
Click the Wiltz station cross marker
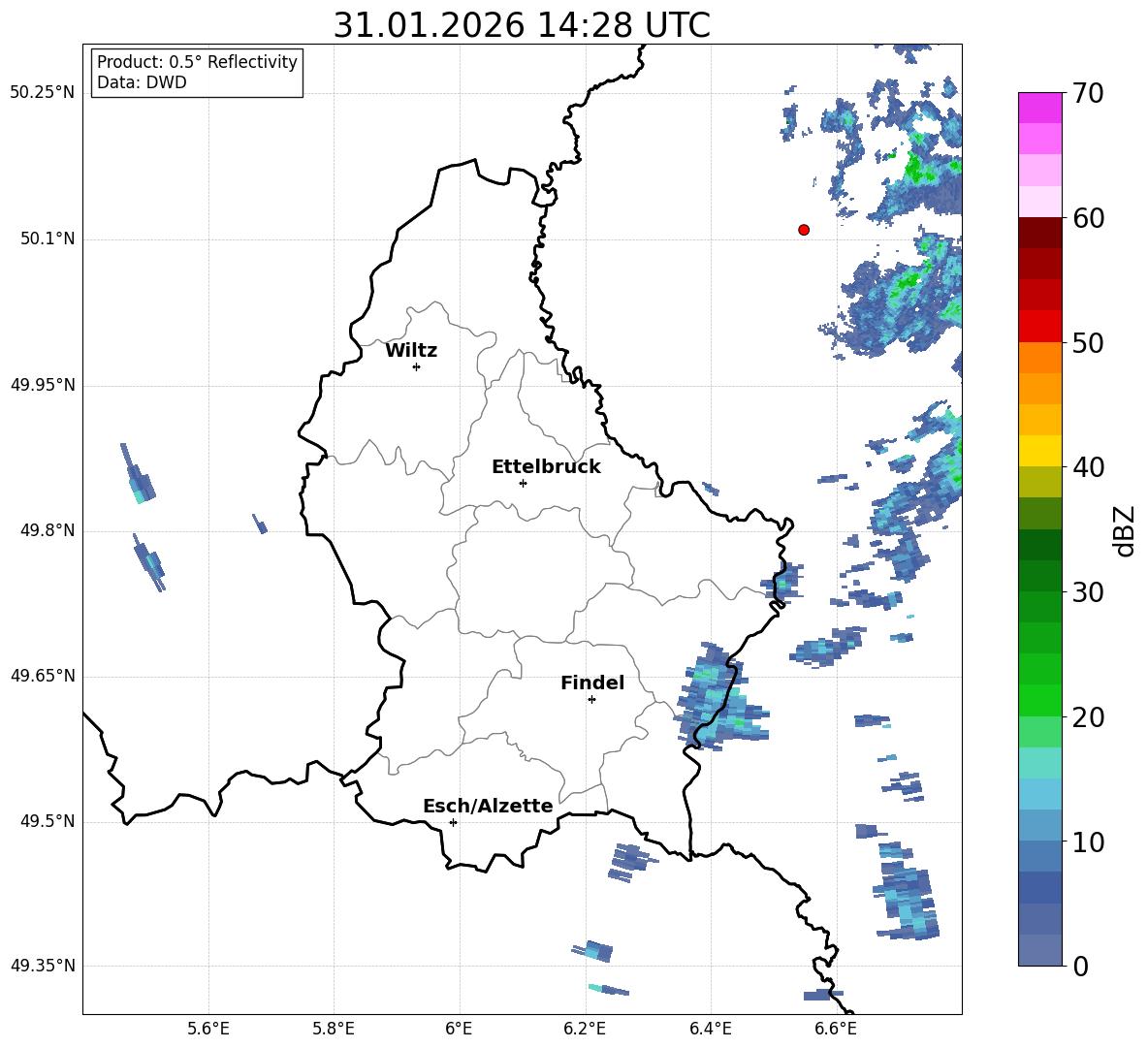click(416, 366)
